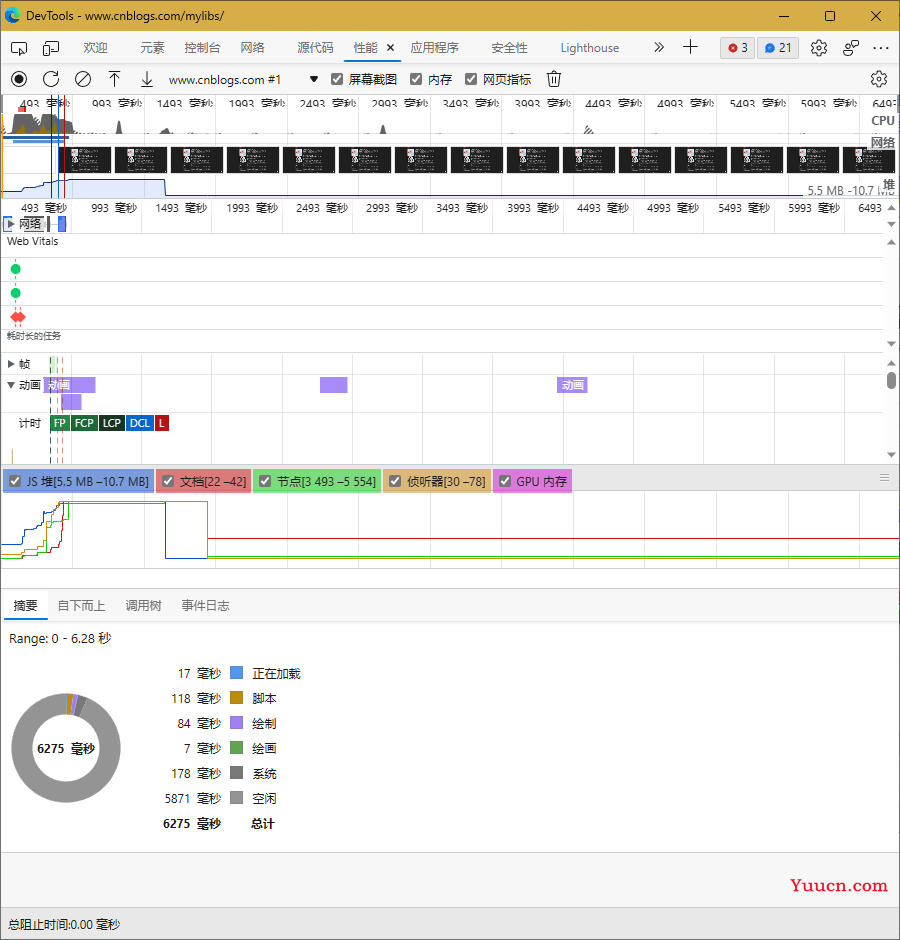Open the memory counters hamburger menu

click(x=884, y=478)
